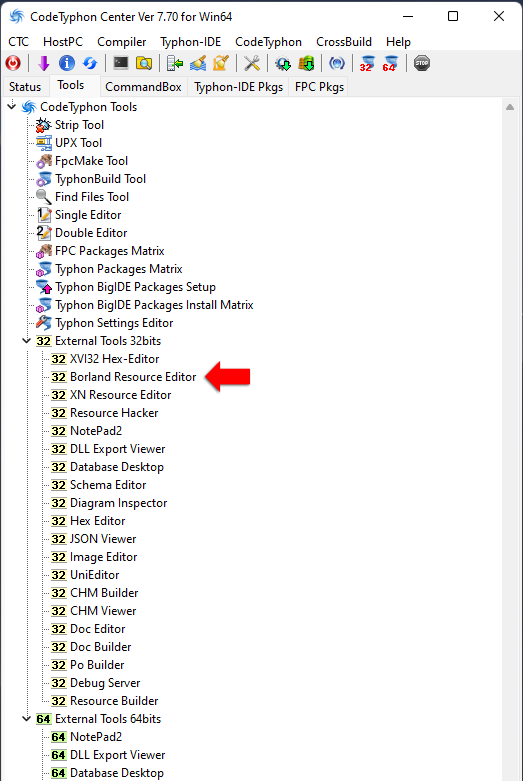Image resolution: width=523 pixels, height=781 pixels.
Task: Open the CrossBuild menu
Action: [344, 42]
